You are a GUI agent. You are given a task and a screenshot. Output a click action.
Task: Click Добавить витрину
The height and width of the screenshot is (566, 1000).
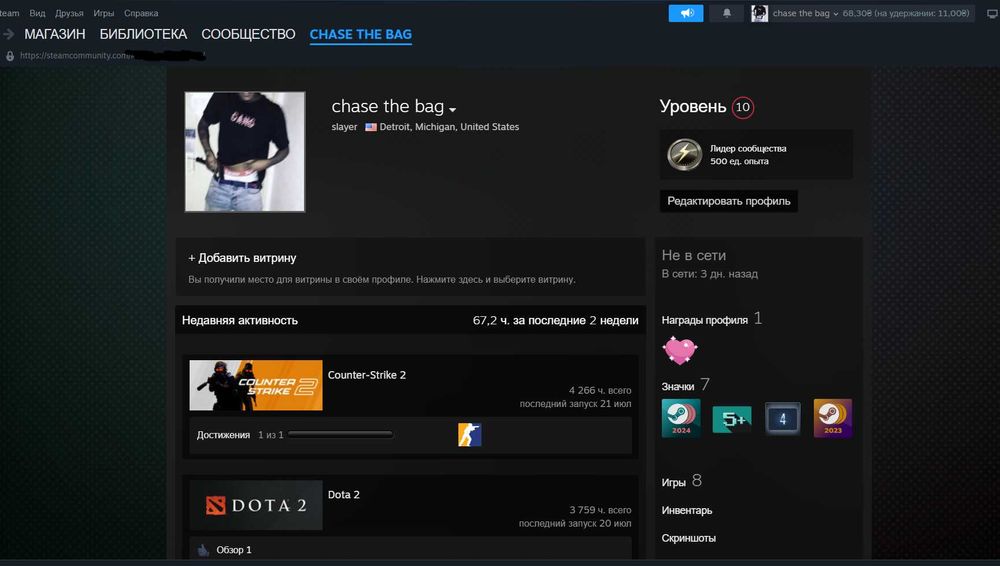point(242,258)
